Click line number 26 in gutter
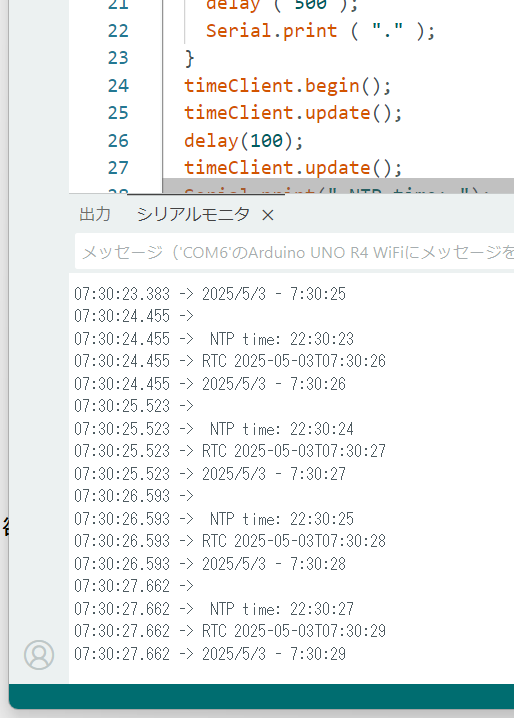 (118, 141)
